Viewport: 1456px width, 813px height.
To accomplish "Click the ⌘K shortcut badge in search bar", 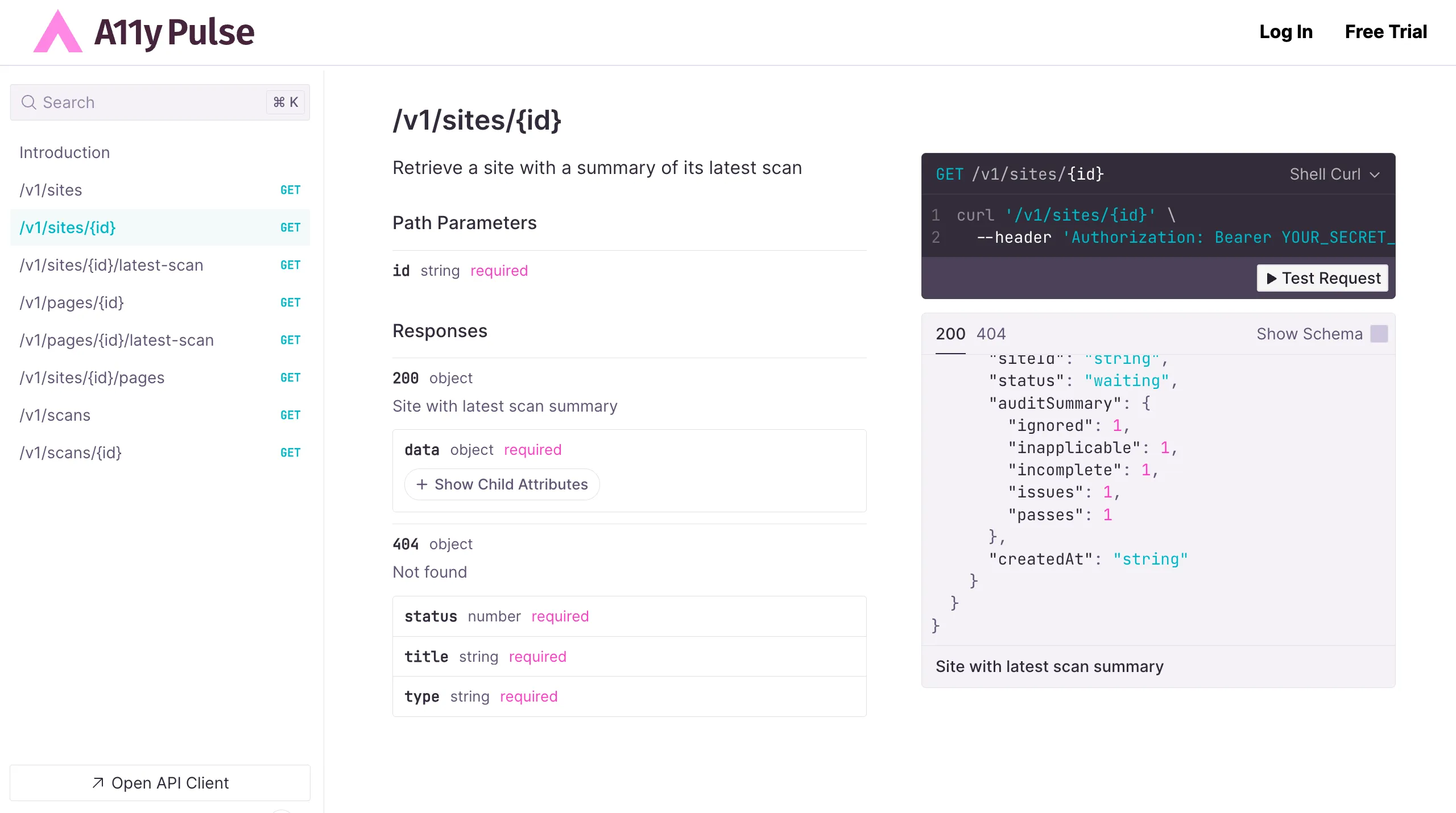I will 284,102.
